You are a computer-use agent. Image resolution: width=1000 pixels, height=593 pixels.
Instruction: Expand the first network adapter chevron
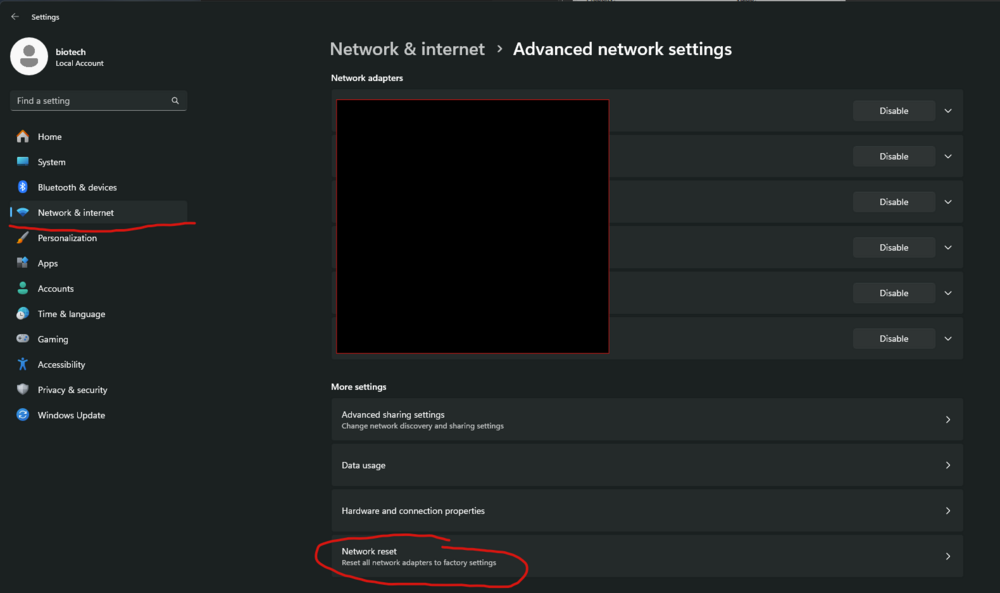pos(948,111)
